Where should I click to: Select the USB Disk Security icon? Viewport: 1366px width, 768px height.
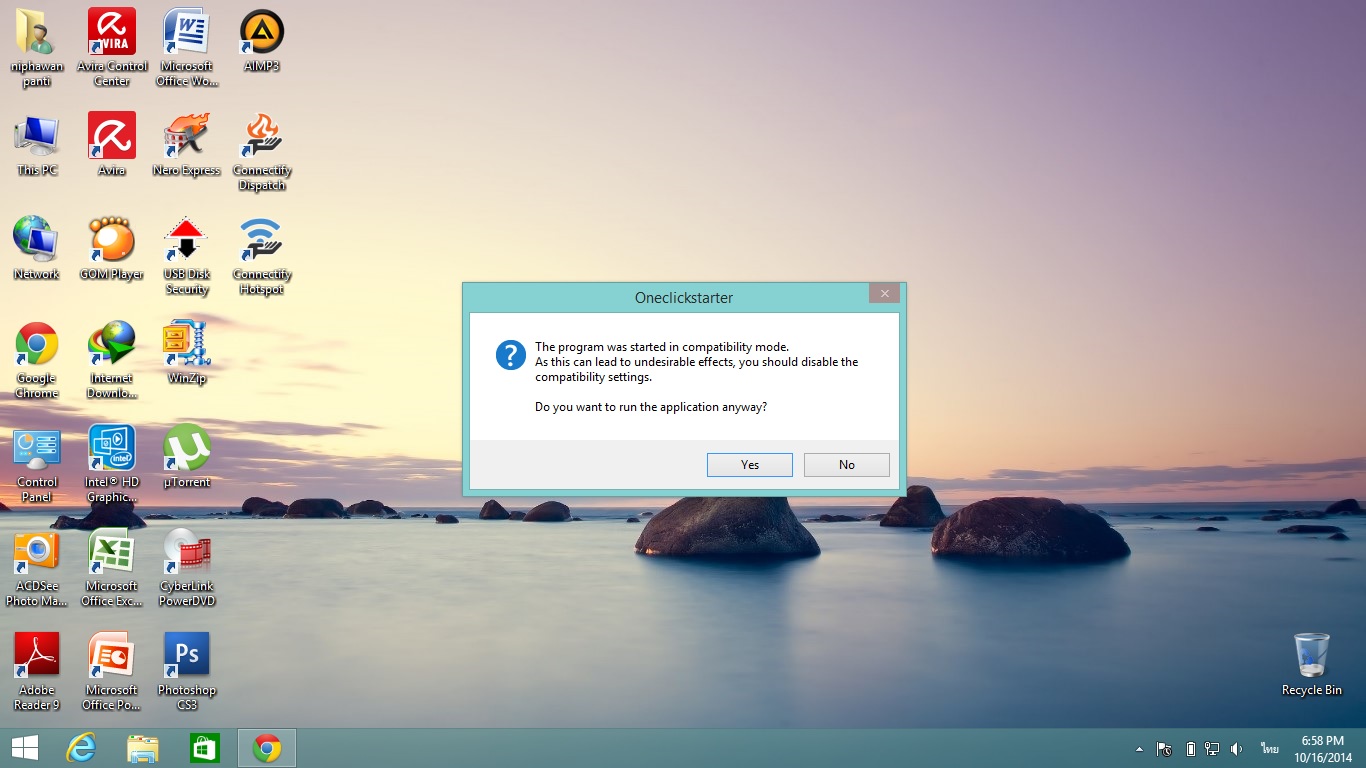(187, 254)
